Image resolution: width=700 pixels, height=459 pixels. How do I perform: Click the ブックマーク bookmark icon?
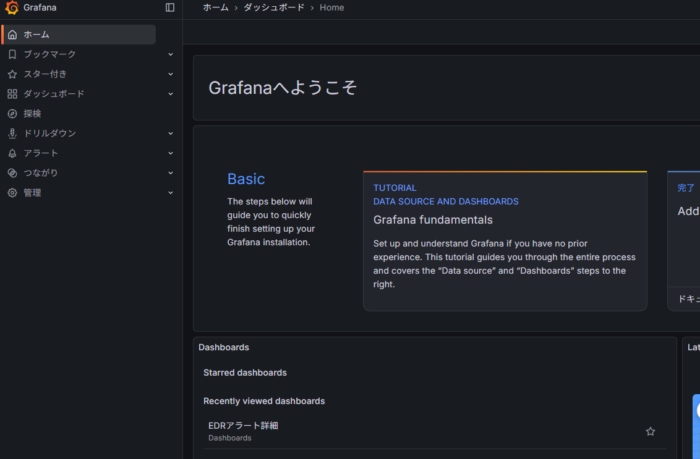click(x=12, y=54)
